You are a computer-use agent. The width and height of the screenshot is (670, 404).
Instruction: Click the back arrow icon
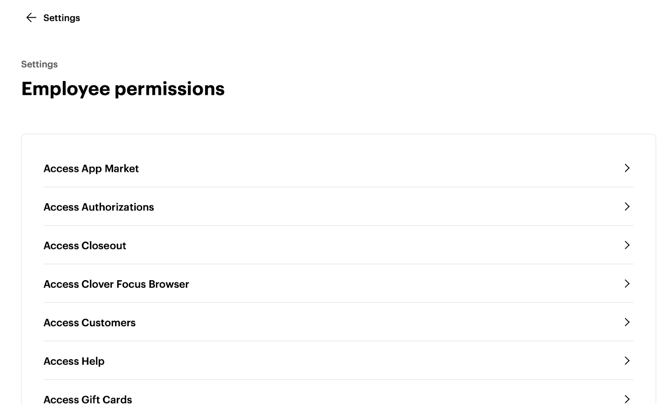[x=31, y=18]
